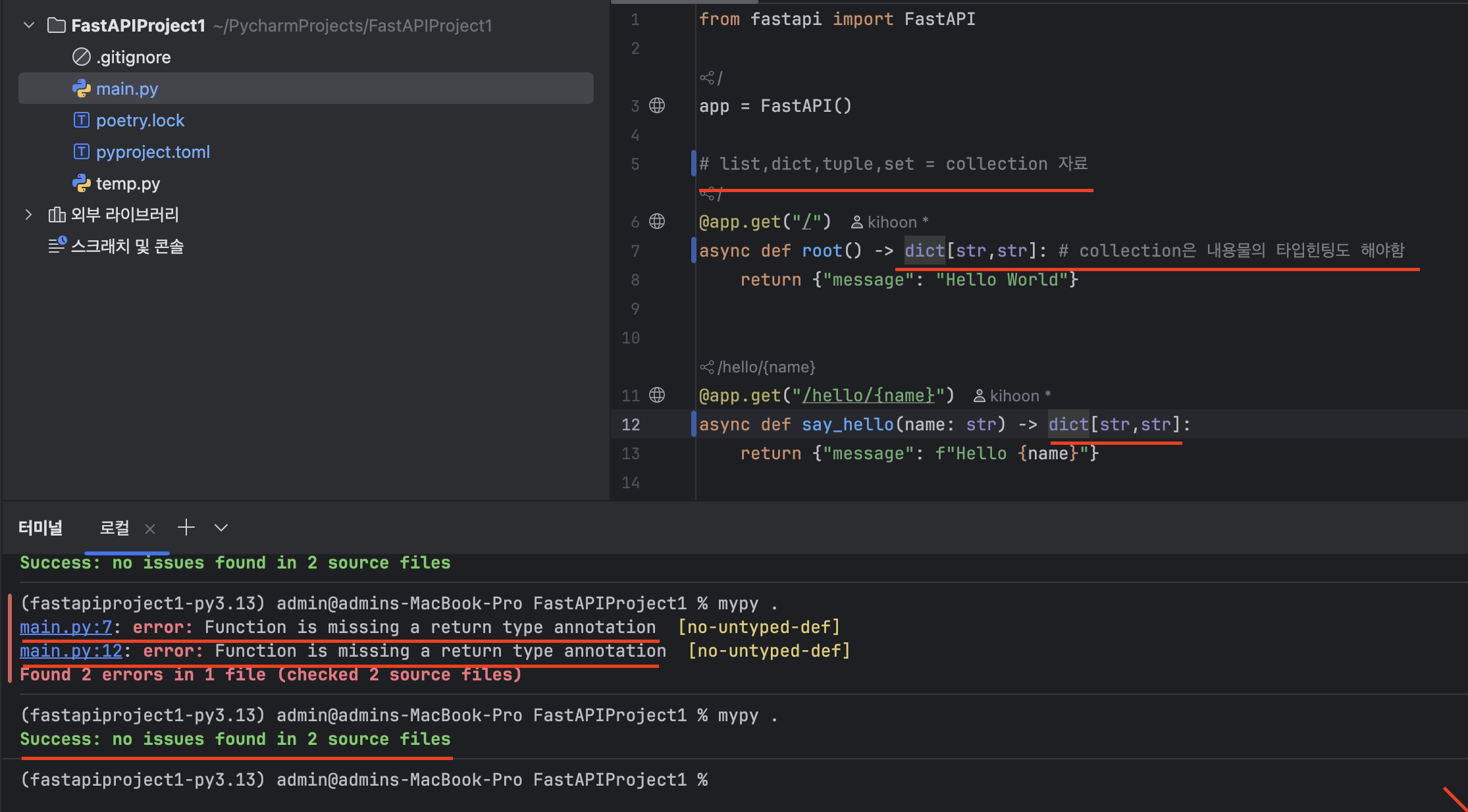Add a new terminal tab with plus
The image size is (1468, 812).
186,527
